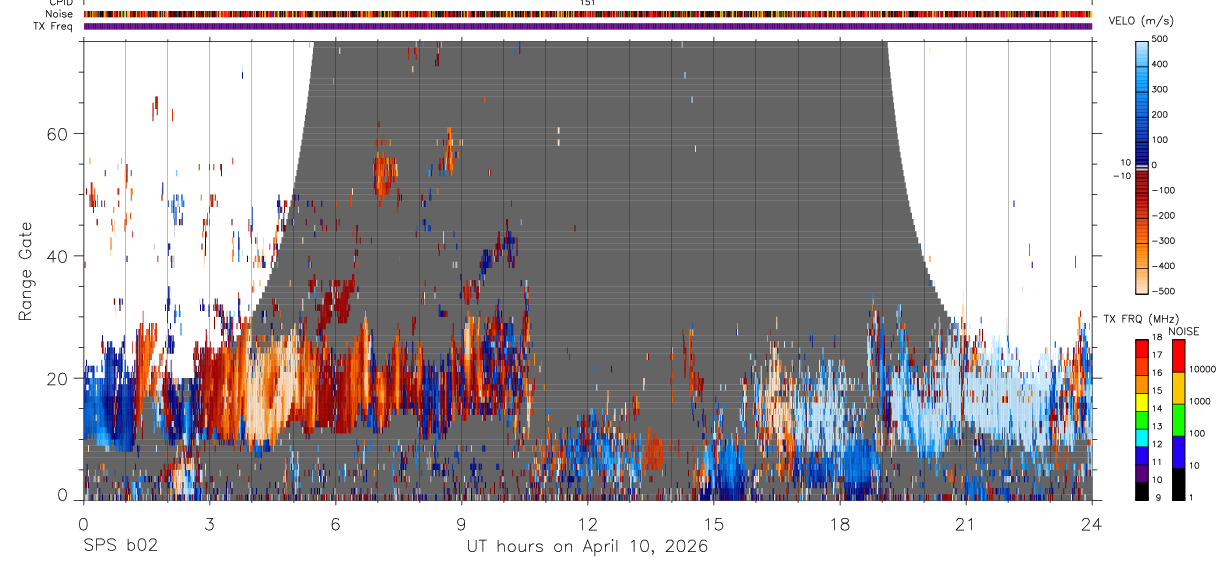
Task: Click the 'TX Freq' row label at top
Action: point(55,26)
